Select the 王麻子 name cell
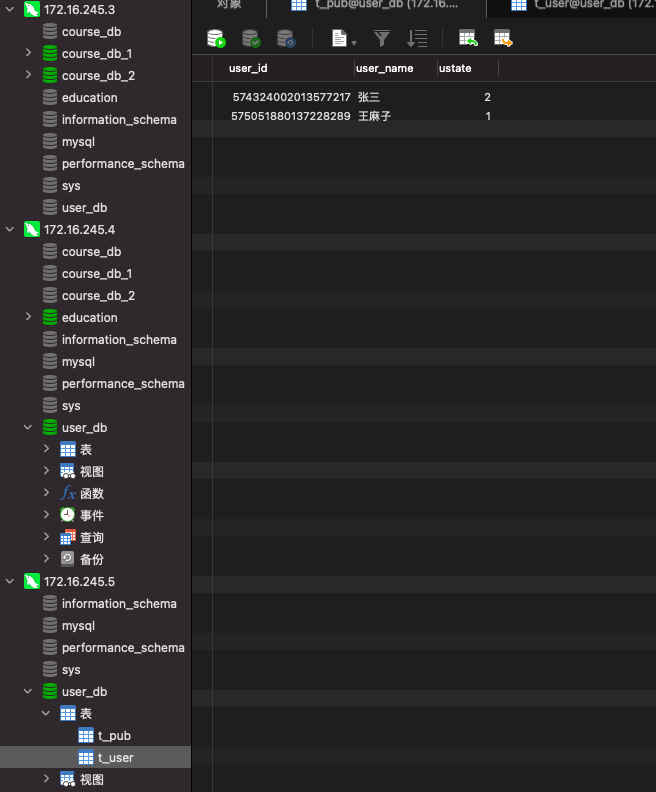This screenshot has width=656, height=792. pyautogui.click(x=374, y=116)
